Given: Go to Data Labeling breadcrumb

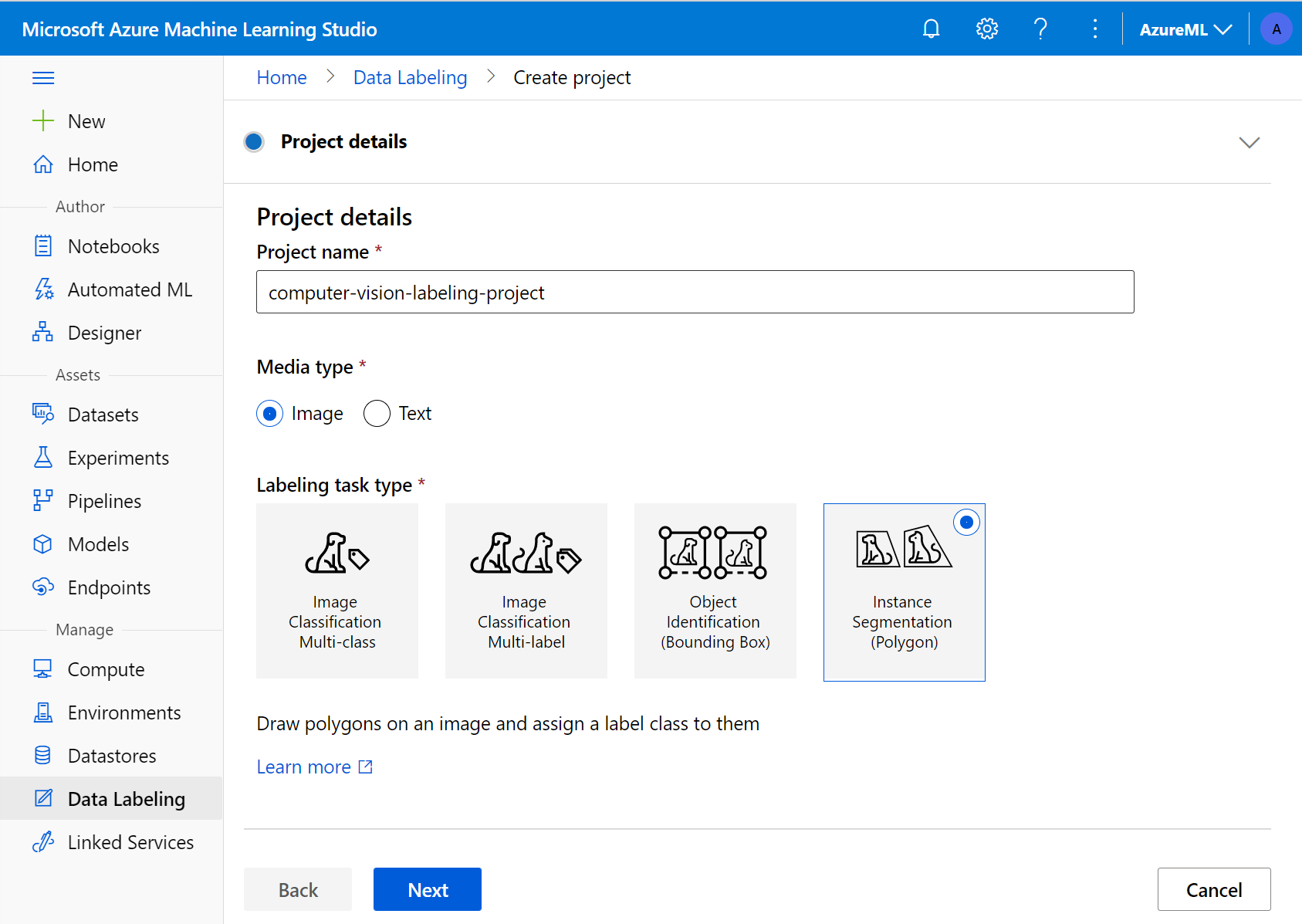Looking at the screenshot, I should pos(411,77).
